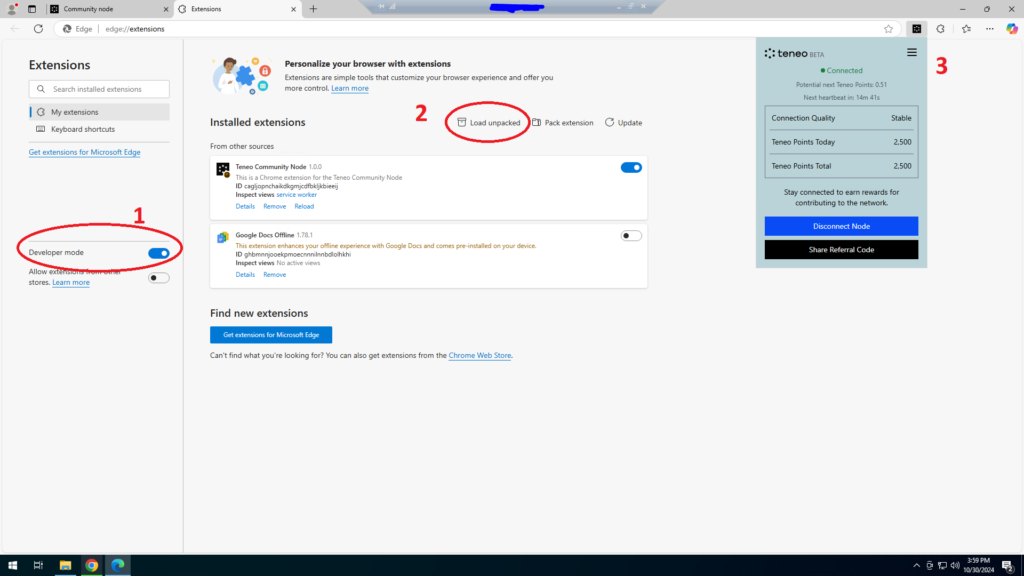This screenshot has width=1024, height=576.
Task: Open the Windows Start menu
Action: point(12,566)
